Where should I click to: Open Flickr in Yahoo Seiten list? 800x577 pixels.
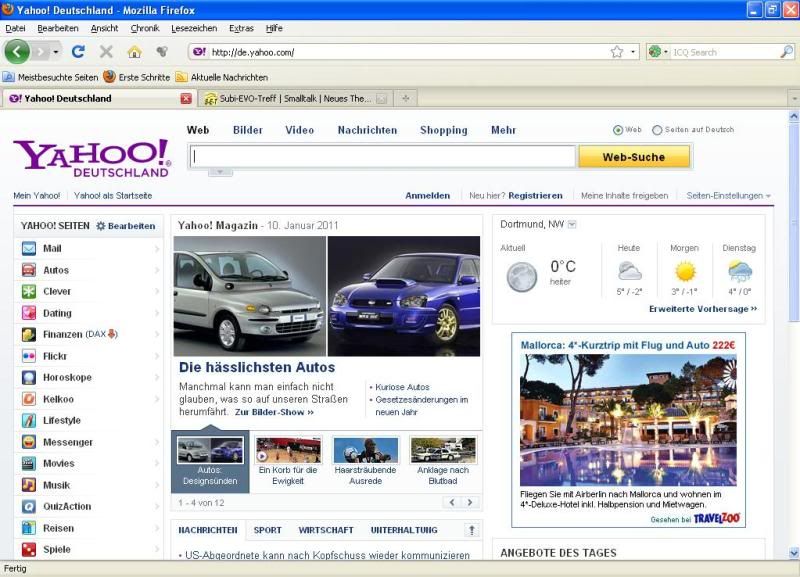(54, 356)
